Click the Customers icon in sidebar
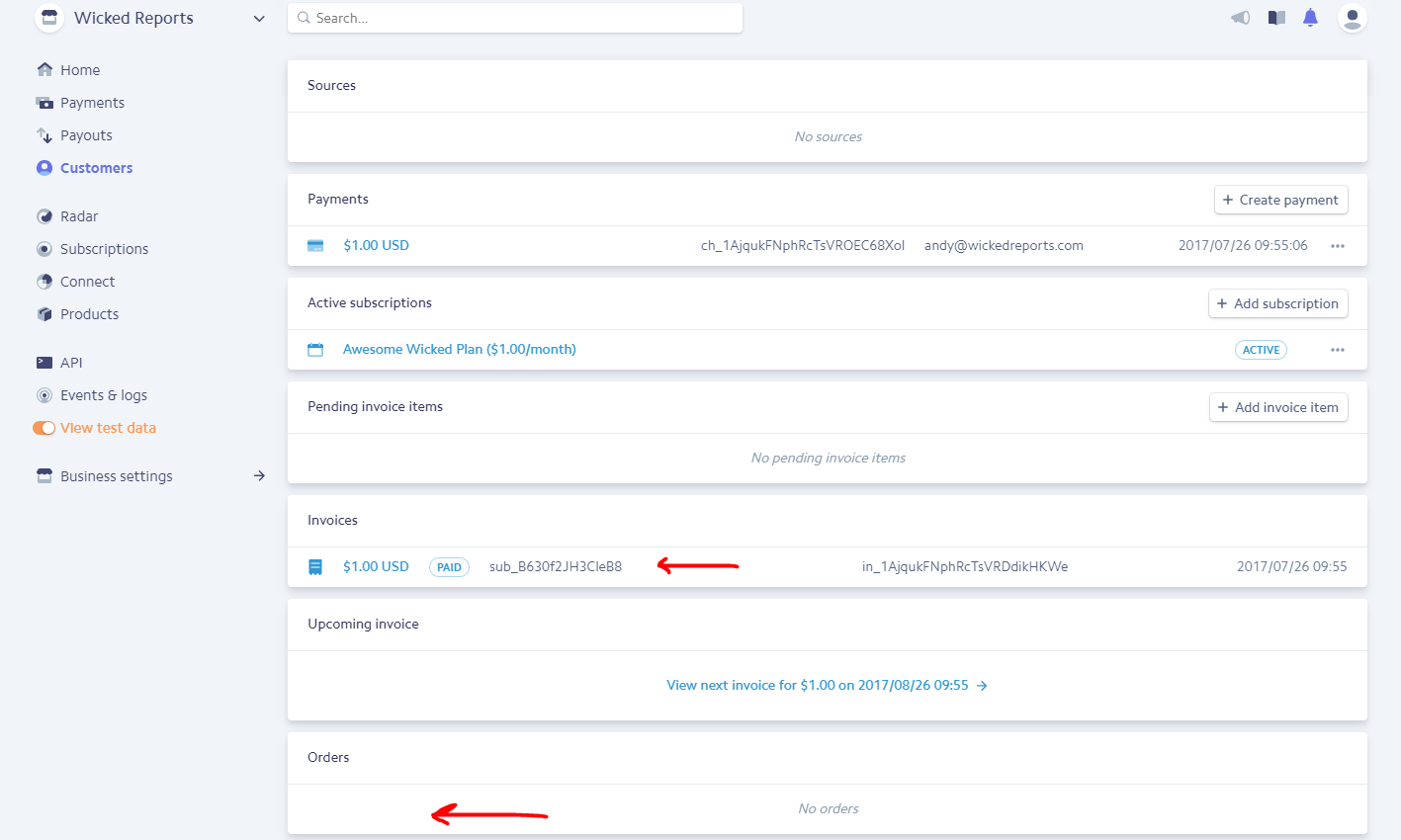 click(44, 168)
